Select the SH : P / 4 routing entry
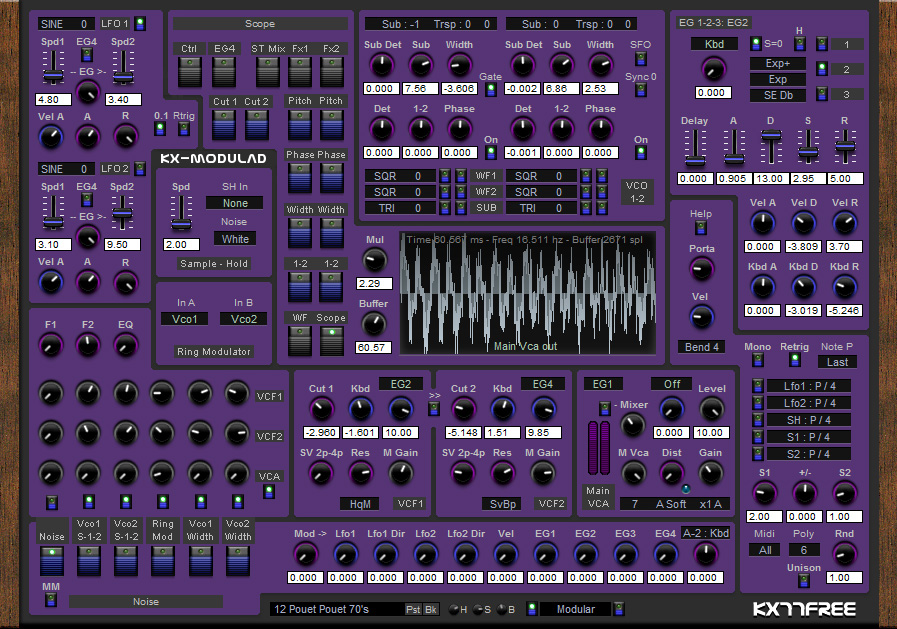897x629 pixels. coord(809,420)
